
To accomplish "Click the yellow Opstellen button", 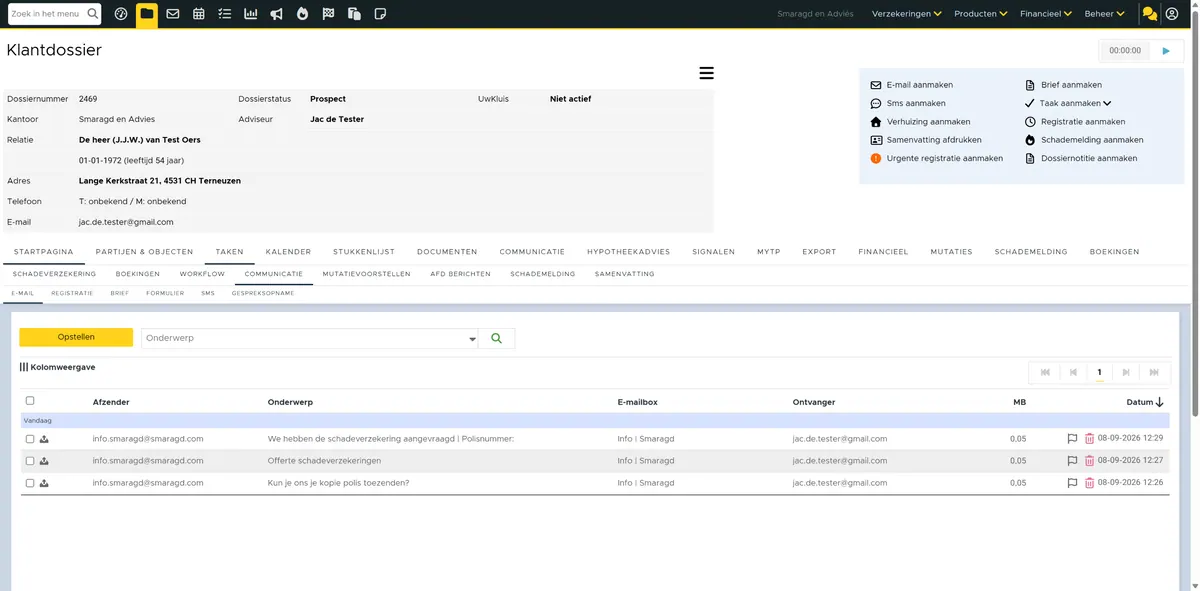I will pos(76,338).
